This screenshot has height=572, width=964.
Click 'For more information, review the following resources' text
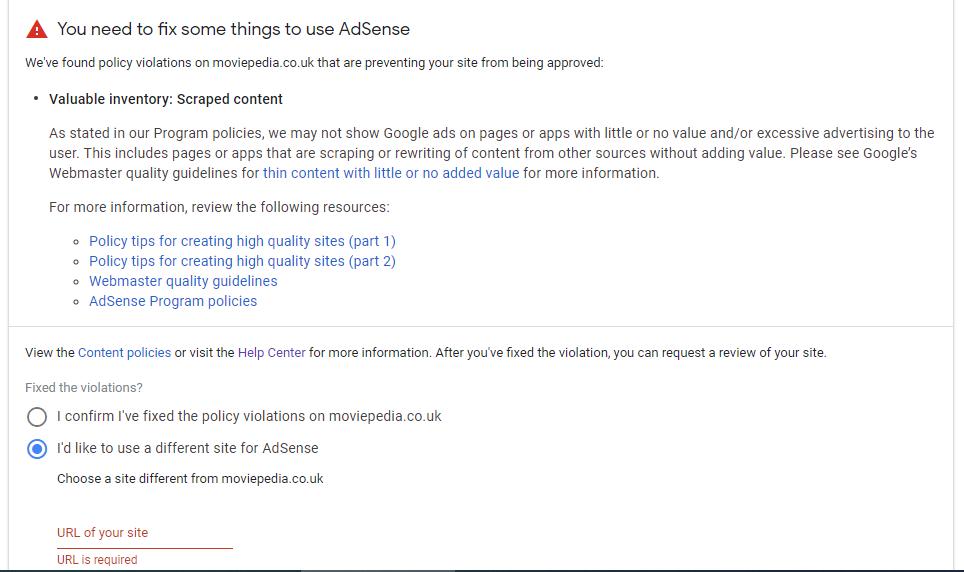click(x=219, y=207)
